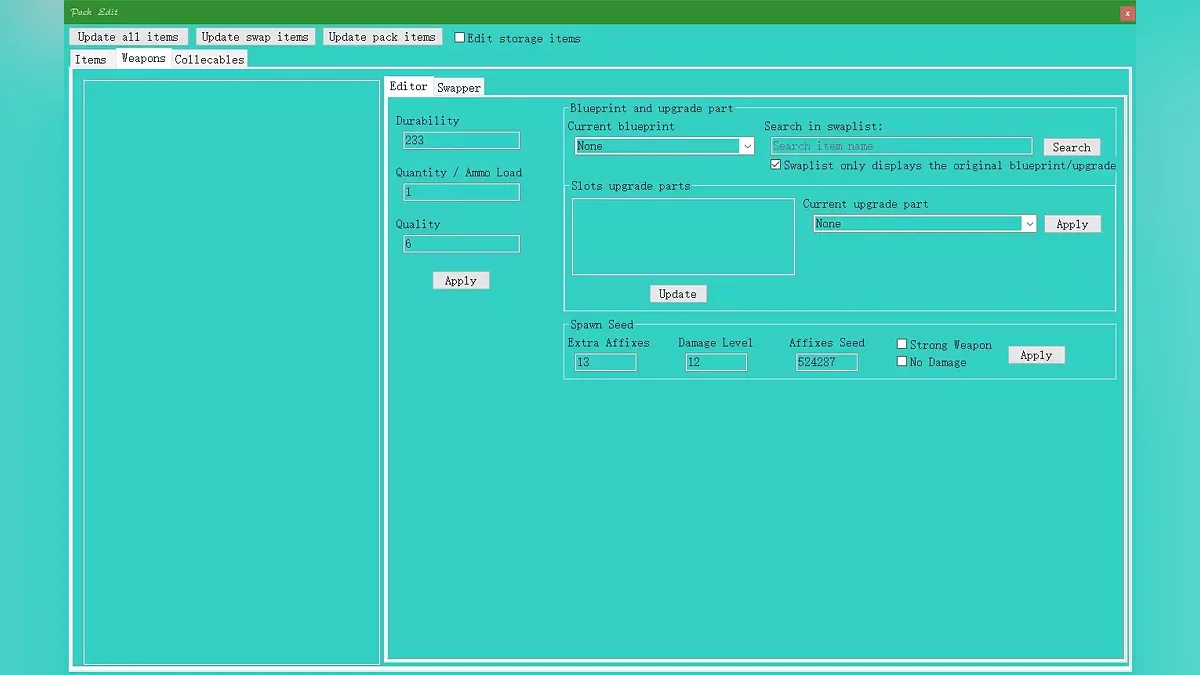This screenshot has height=675, width=1200.
Task: Click the Update pack items button
Action: (x=382, y=37)
